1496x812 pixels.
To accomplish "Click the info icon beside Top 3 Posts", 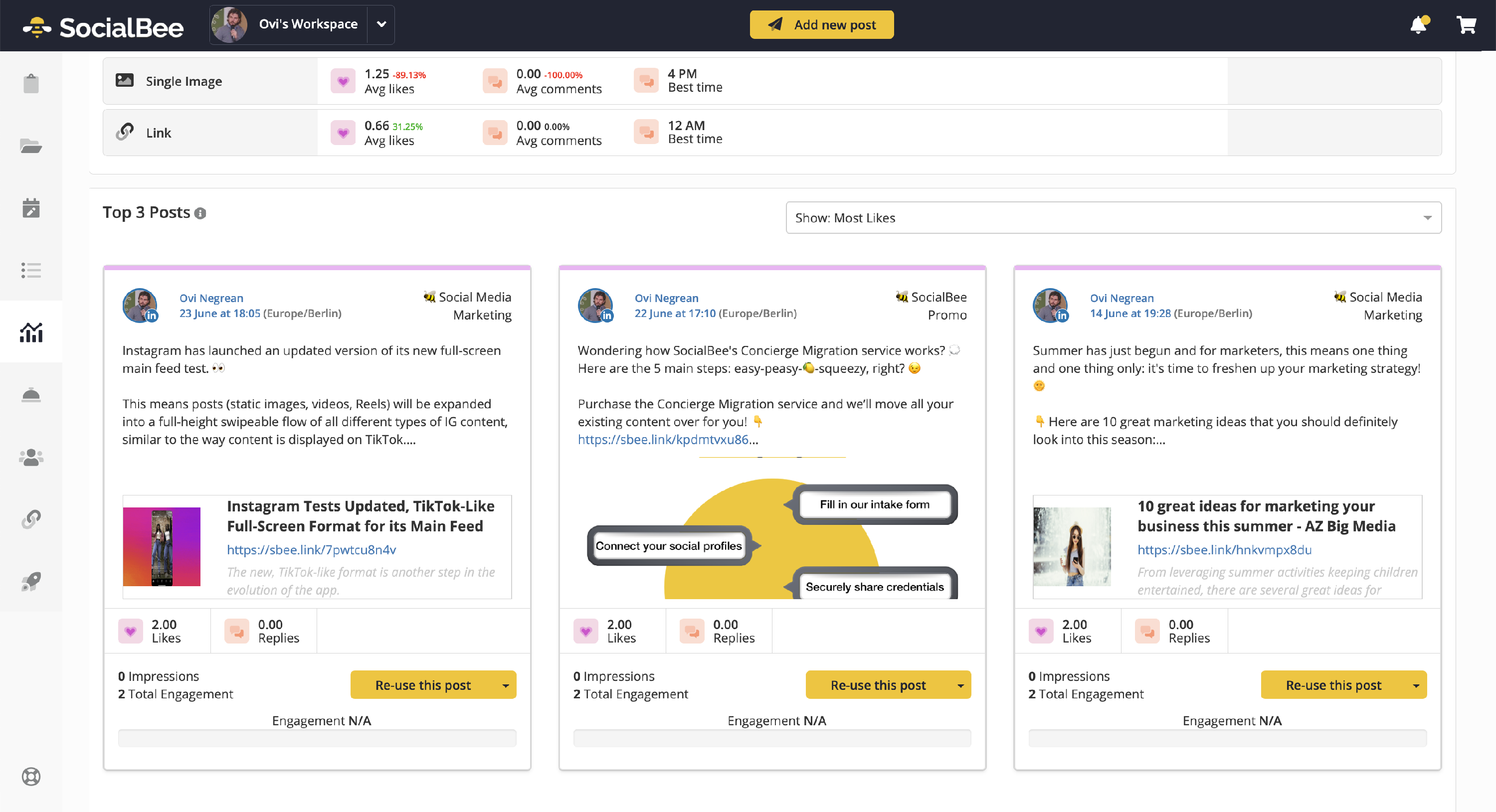I will pos(200,214).
